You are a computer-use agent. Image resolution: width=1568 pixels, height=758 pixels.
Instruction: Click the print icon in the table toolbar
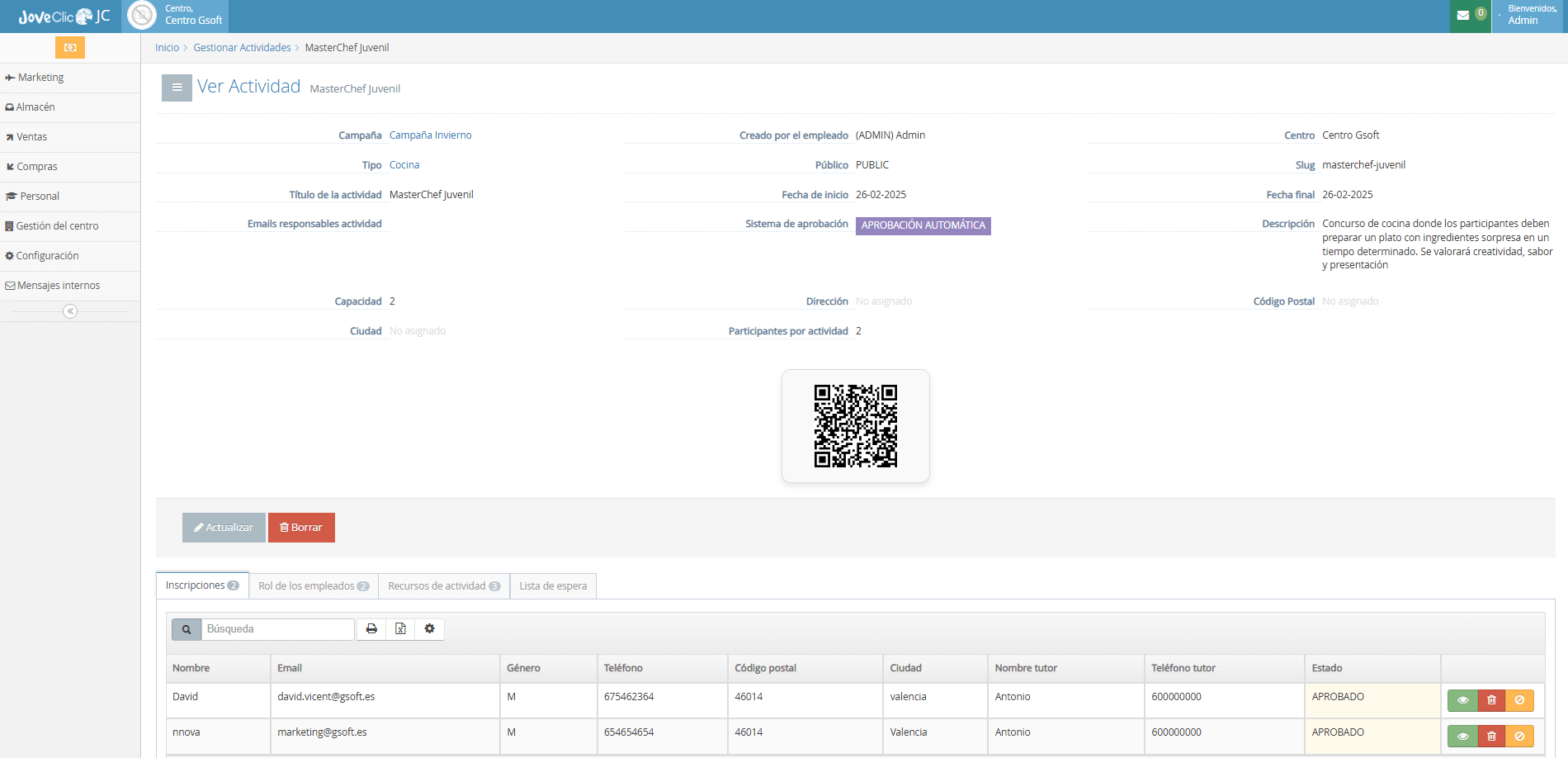click(x=371, y=629)
